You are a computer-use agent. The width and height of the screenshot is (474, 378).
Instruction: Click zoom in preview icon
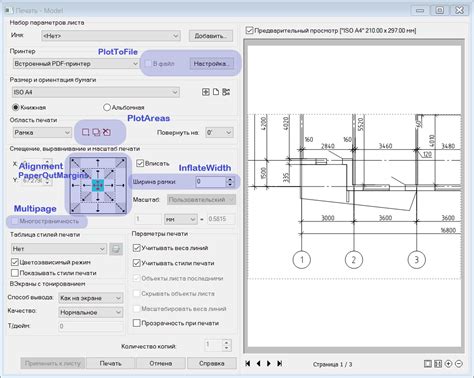(x=448, y=364)
